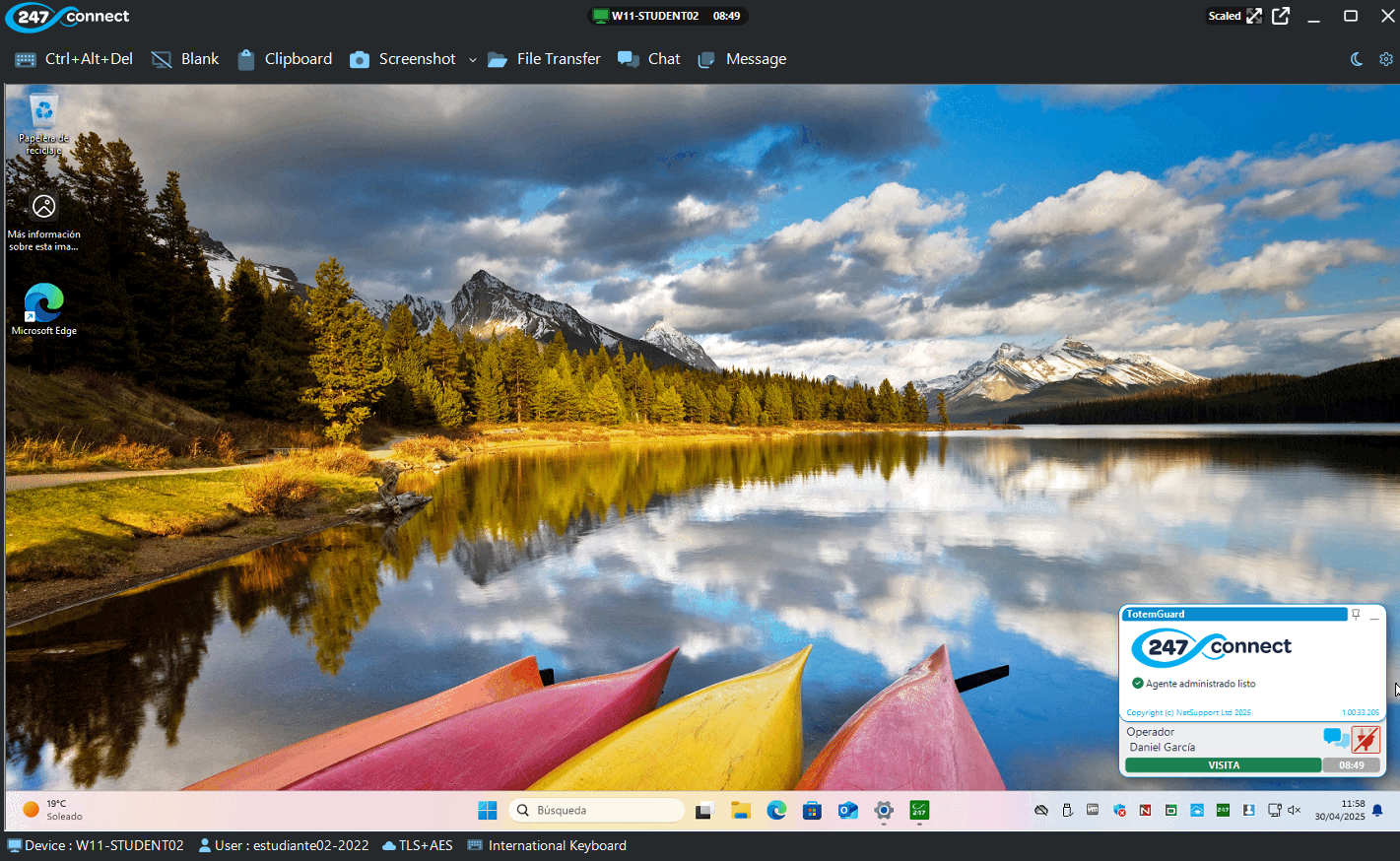Pop out the viewer into a new window

[1281, 16]
